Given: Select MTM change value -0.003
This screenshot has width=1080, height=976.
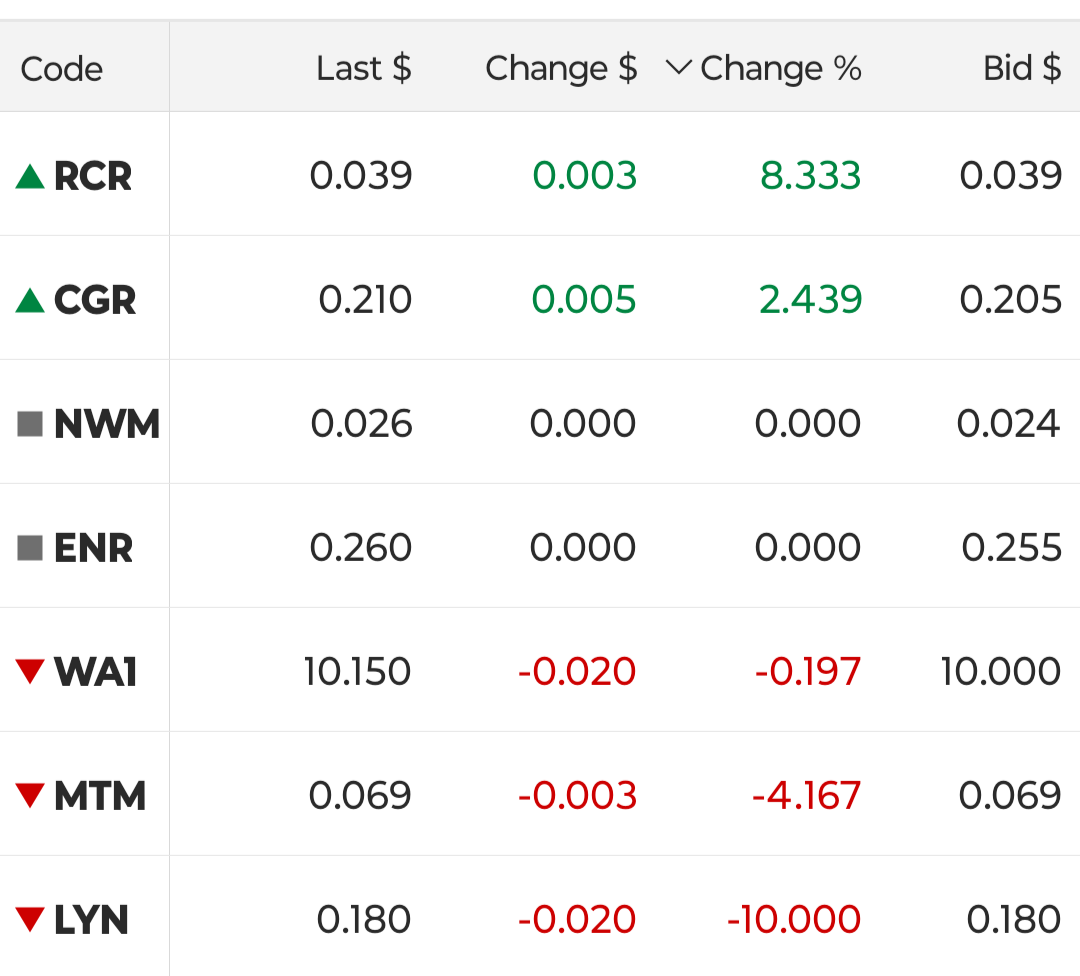Looking at the screenshot, I should [x=577, y=796].
